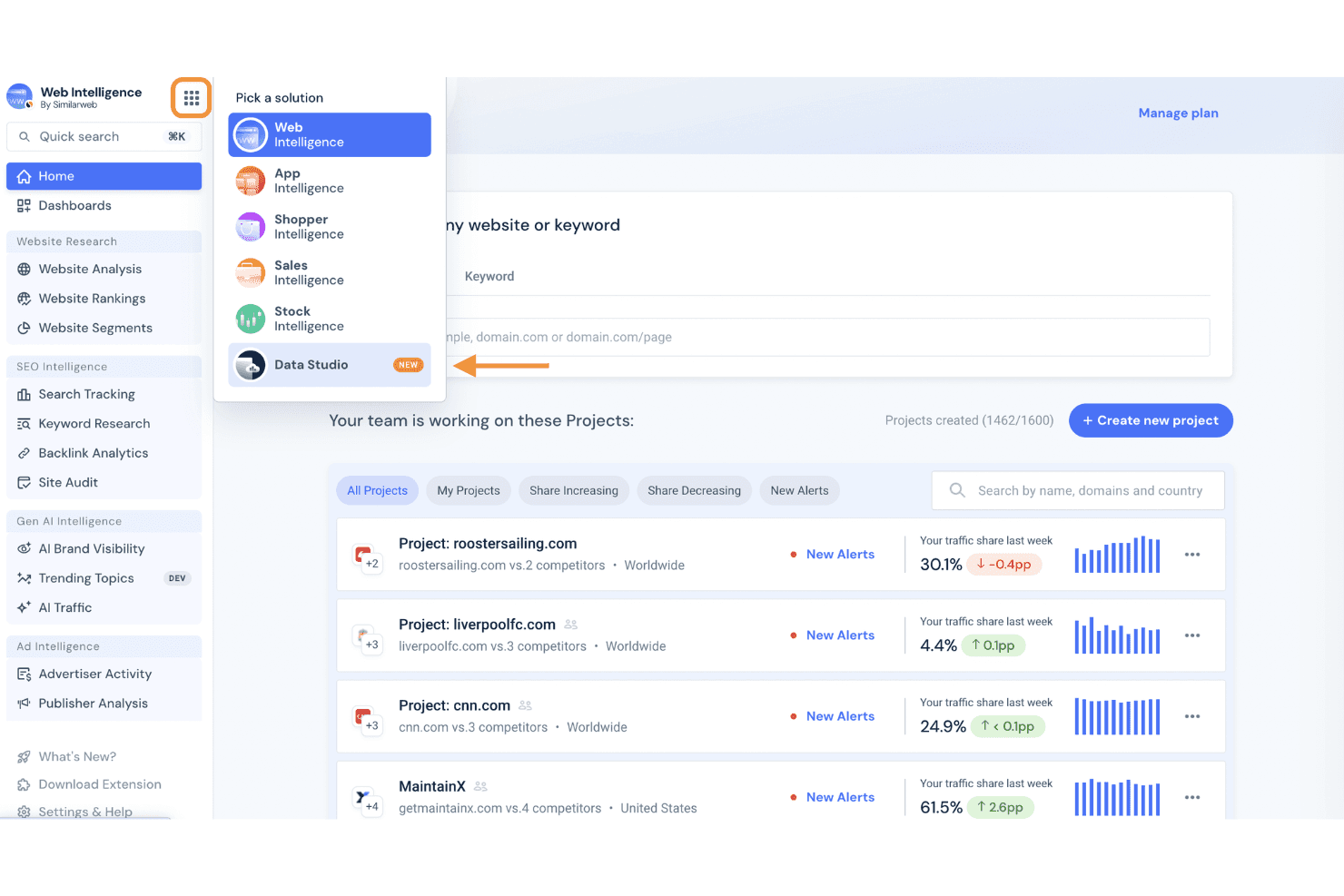Open Data Studio solution
This screenshot has width=1344, height=896.
click(x=330, y=365)
